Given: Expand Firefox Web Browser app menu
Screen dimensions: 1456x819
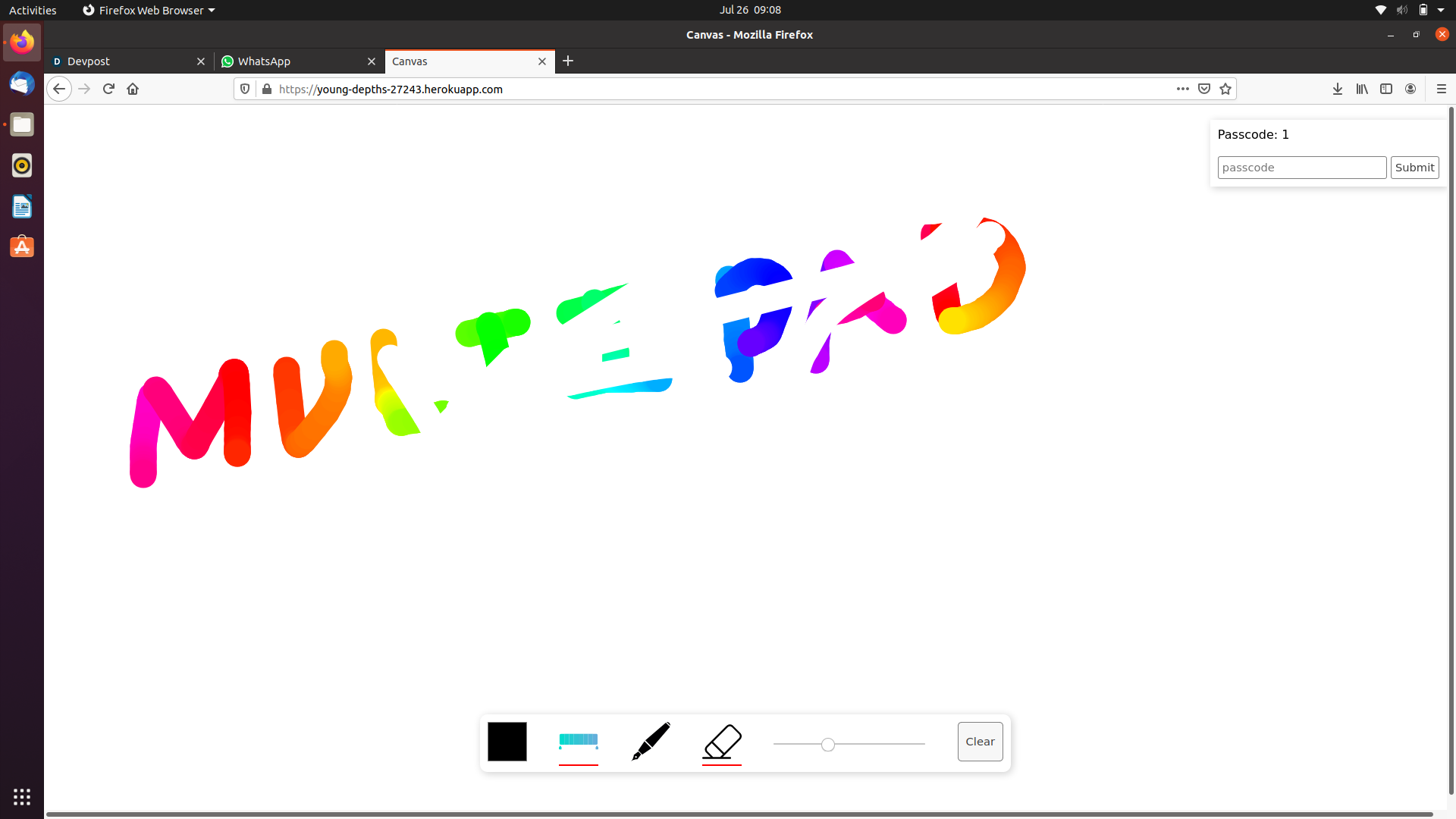Looking at the screenshot, I should [149, 10].
